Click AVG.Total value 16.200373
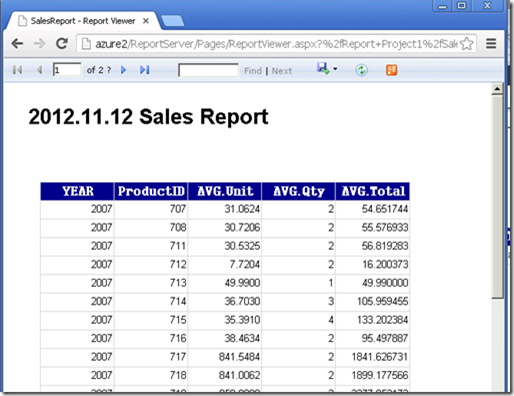Screen dimensions: 514x396 point(385,265)
